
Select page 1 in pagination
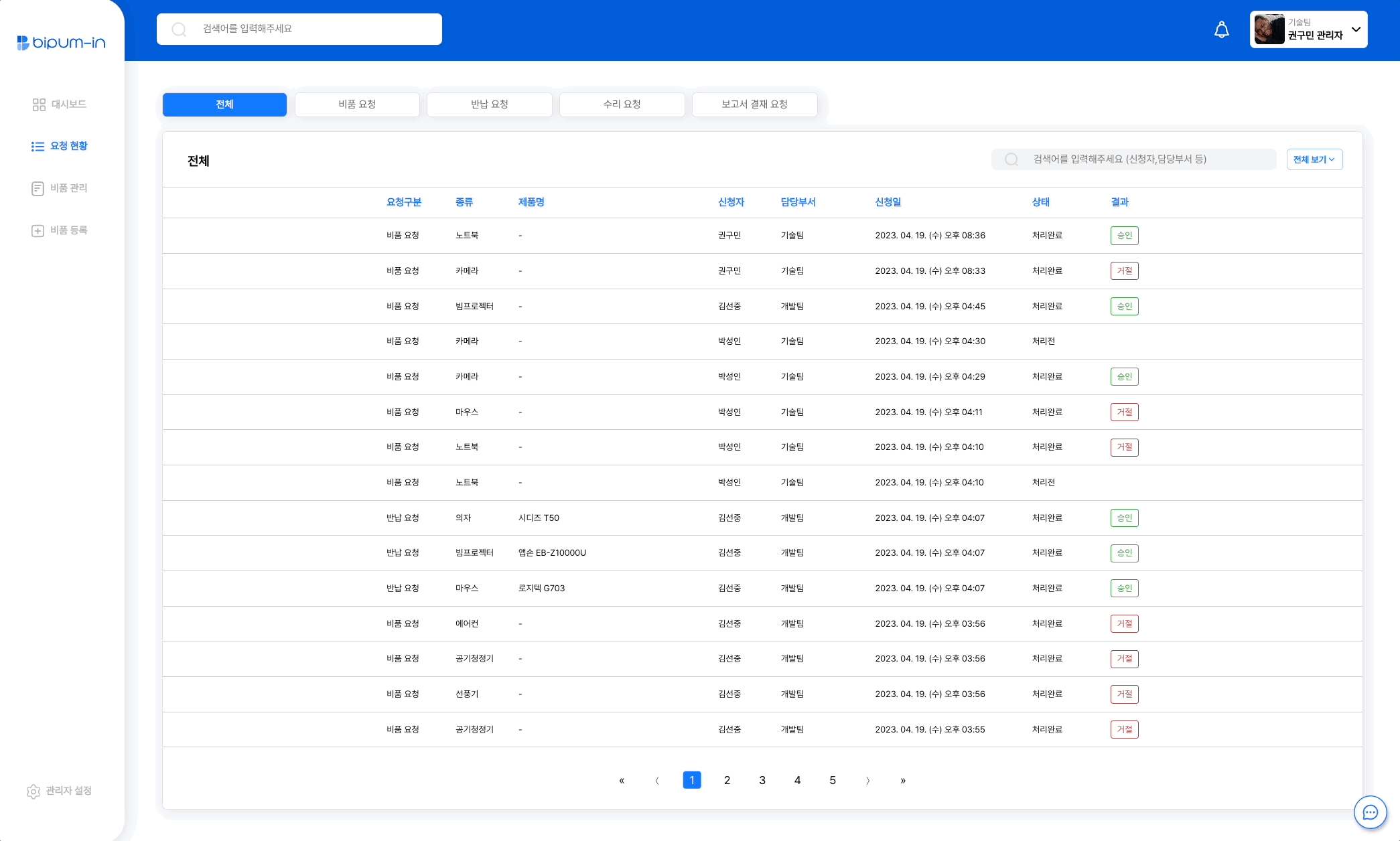click(x=692, y=780)
